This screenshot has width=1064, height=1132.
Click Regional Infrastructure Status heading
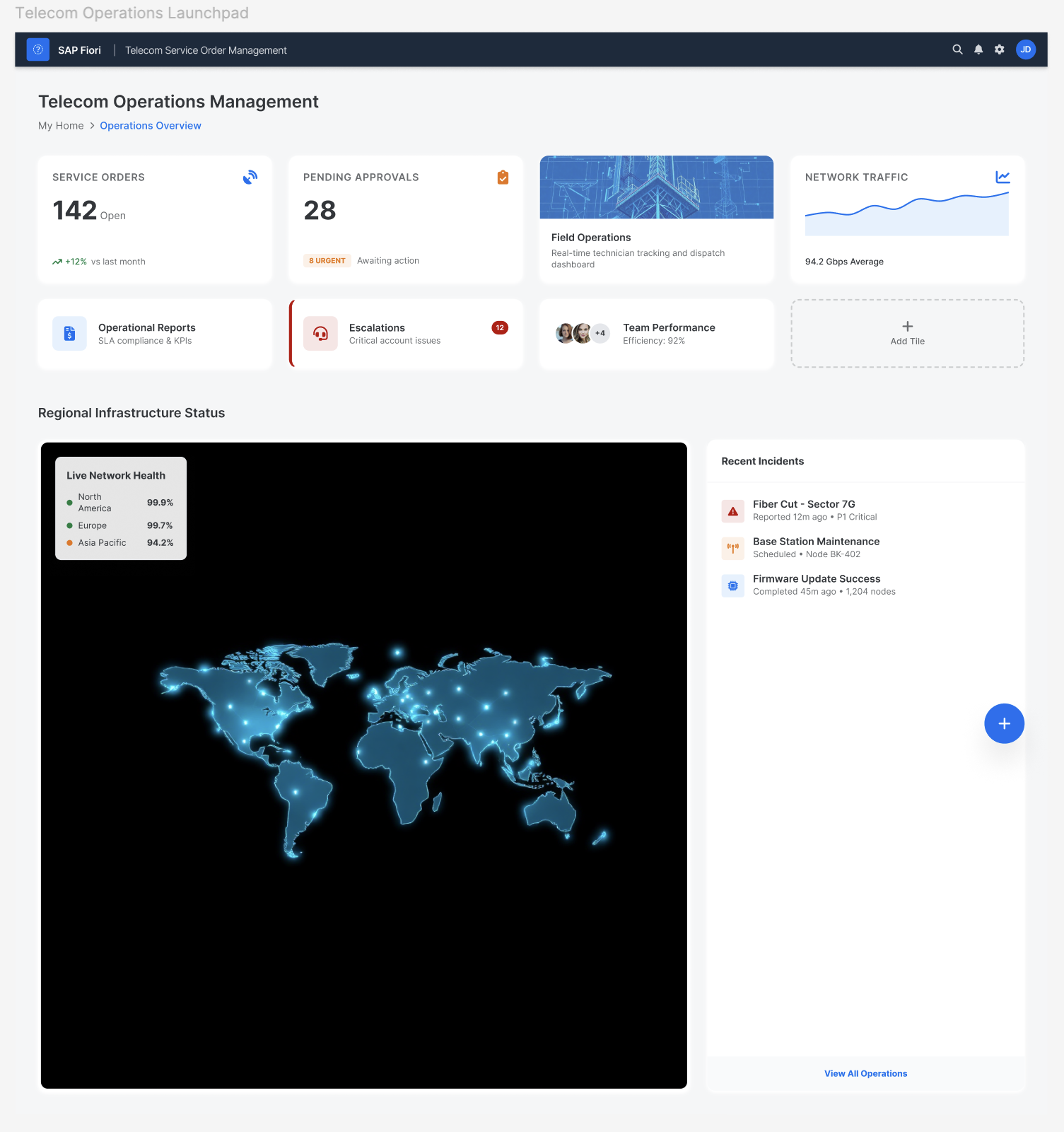click(x=131, y=413)
